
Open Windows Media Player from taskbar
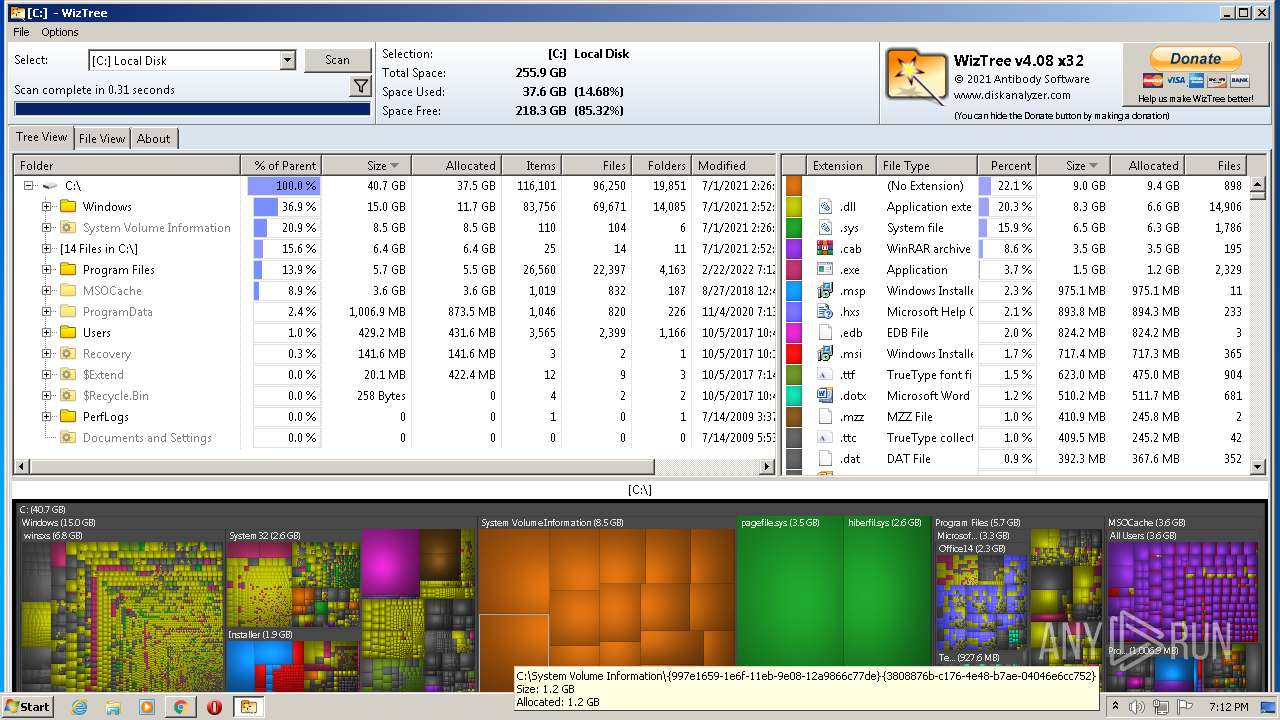147,707
